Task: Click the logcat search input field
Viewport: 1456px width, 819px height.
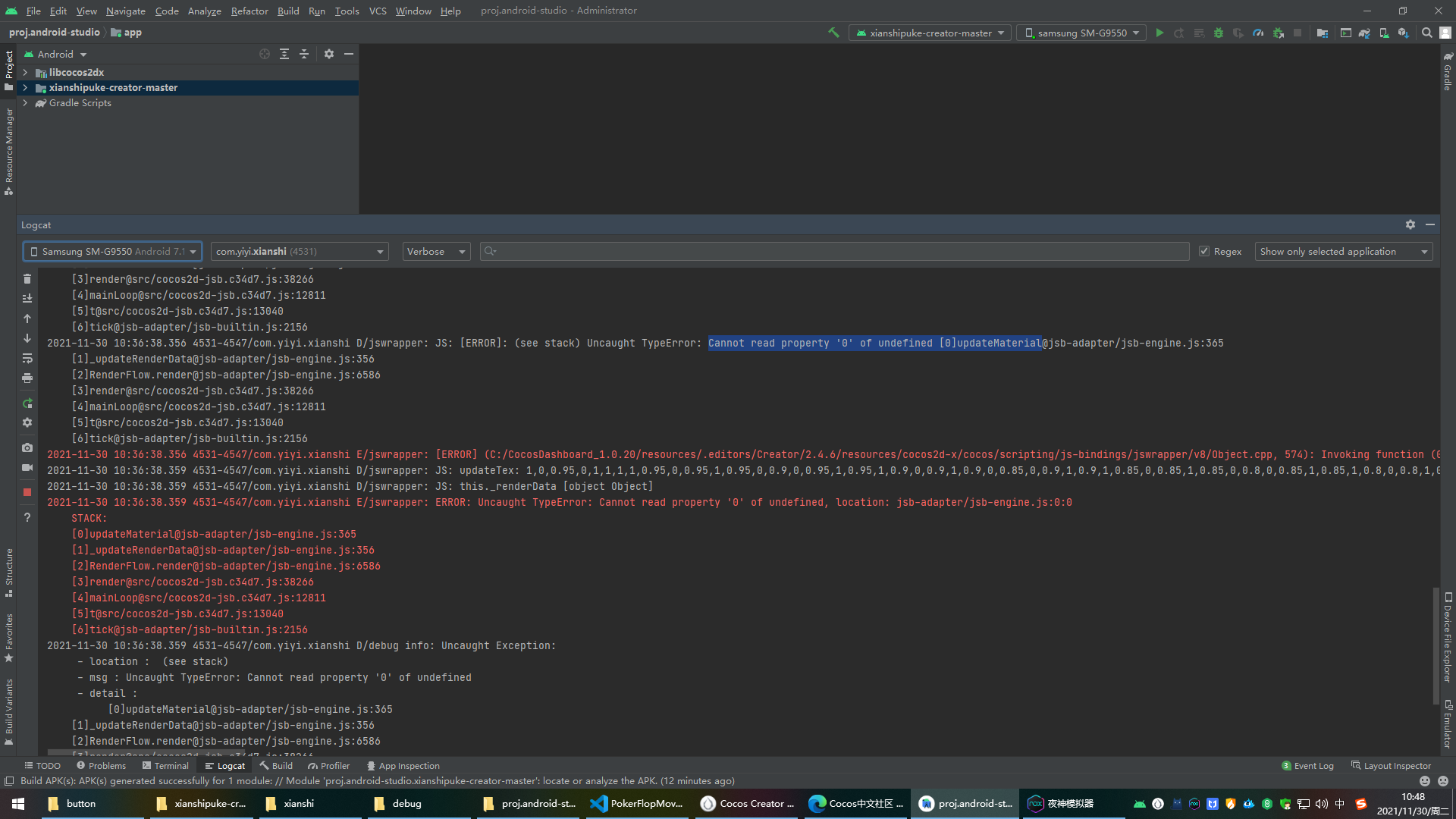Action: click(x=834, y=251)
